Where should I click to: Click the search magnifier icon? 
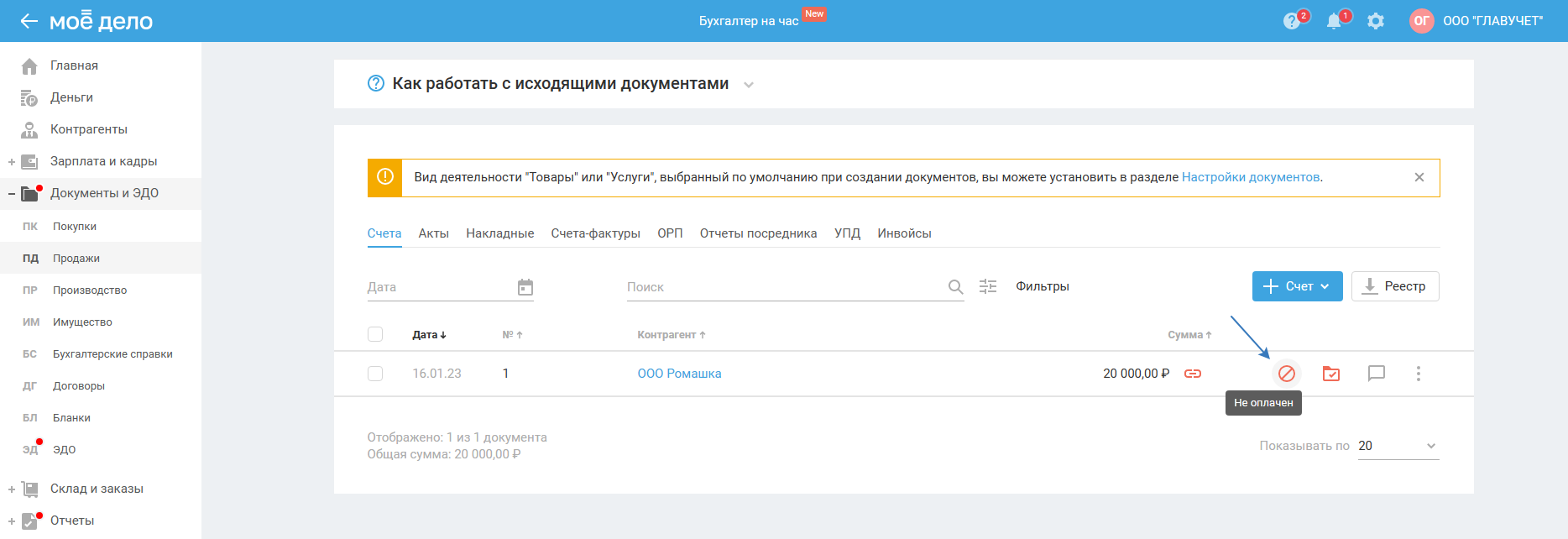point(955,287)
